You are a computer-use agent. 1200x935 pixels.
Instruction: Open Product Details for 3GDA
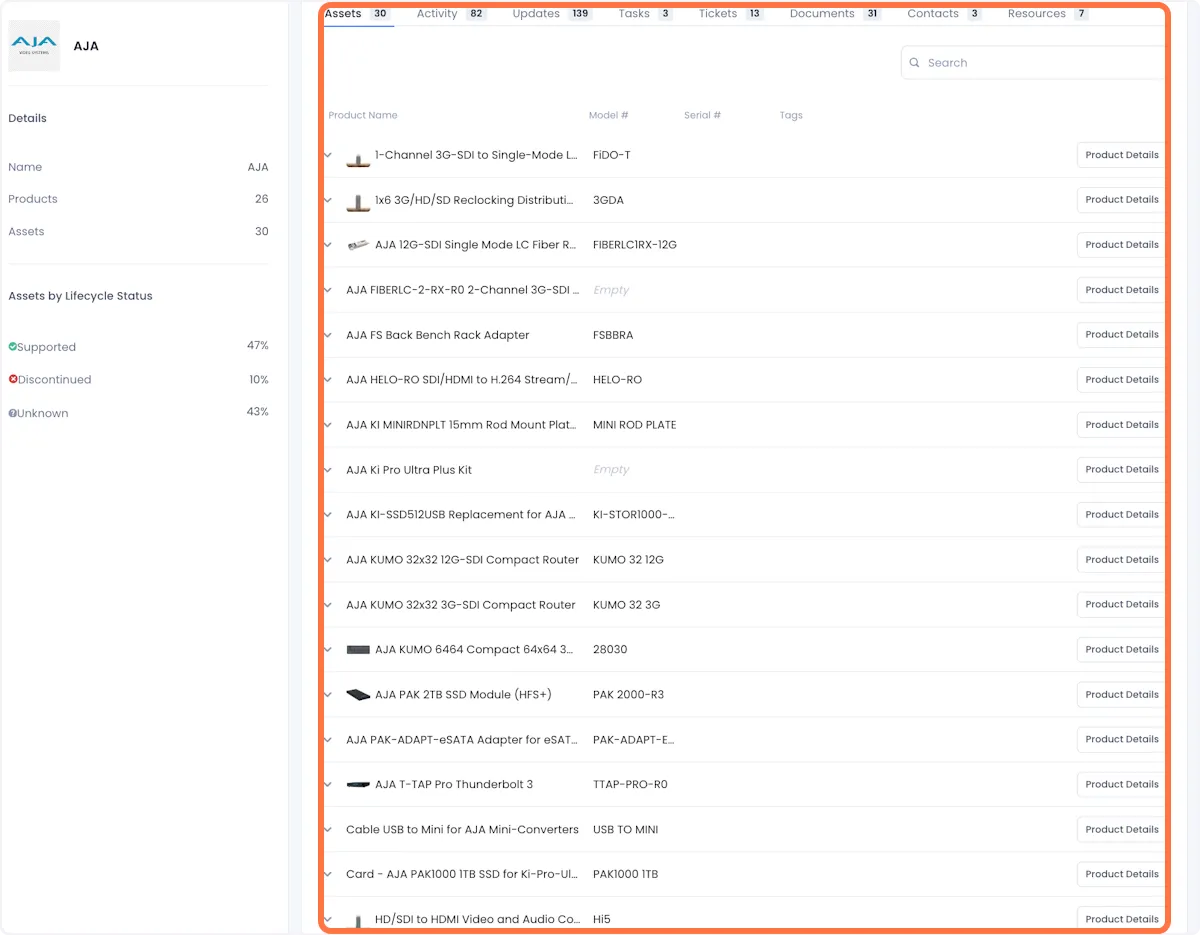tap(1122, 200)
